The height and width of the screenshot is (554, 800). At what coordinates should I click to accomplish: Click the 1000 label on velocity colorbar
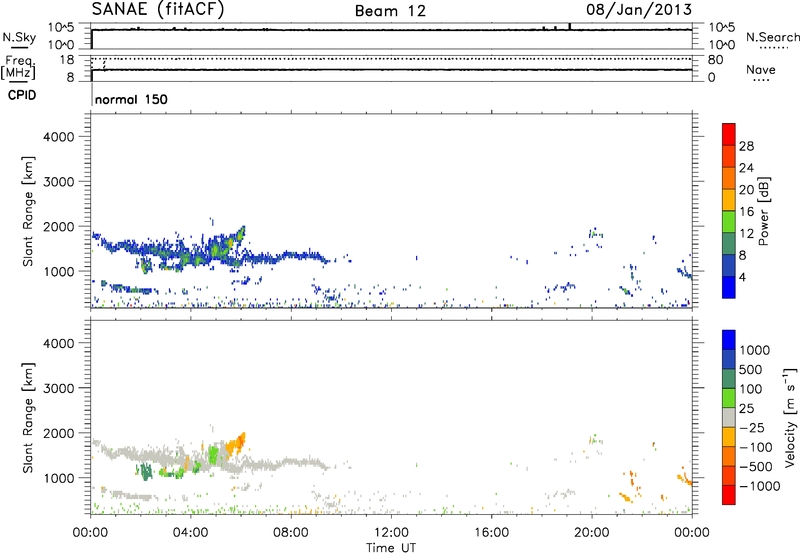pyautogui.click(x=755, y=350)
